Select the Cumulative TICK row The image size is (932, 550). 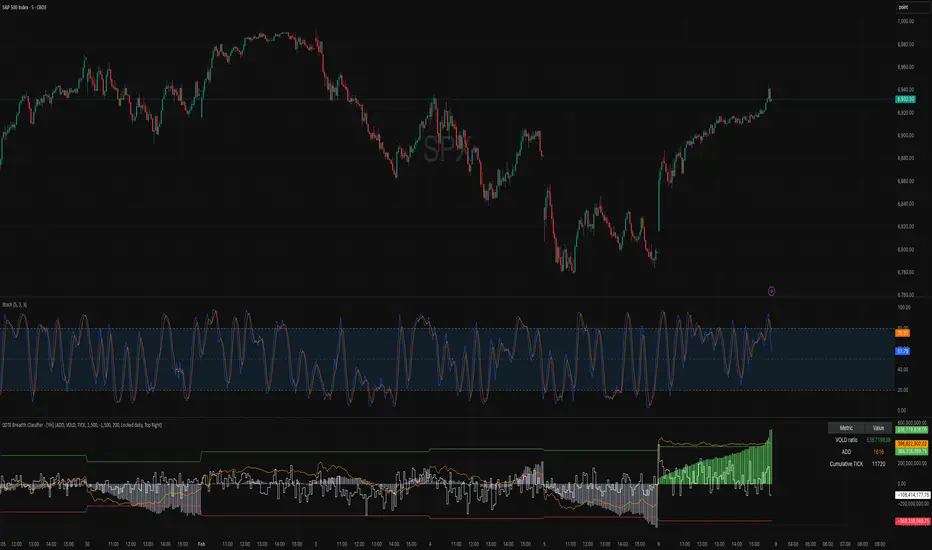tap(860, 464)
